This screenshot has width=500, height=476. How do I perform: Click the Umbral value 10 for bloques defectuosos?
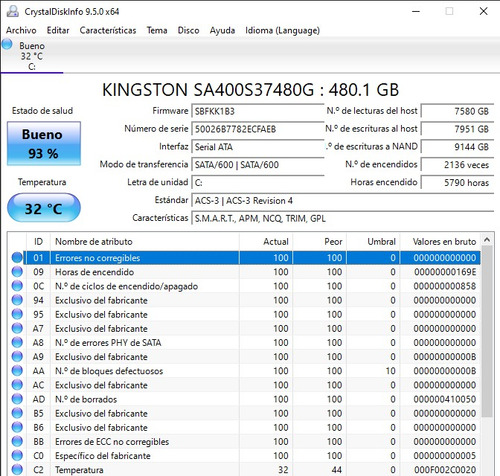390,371
